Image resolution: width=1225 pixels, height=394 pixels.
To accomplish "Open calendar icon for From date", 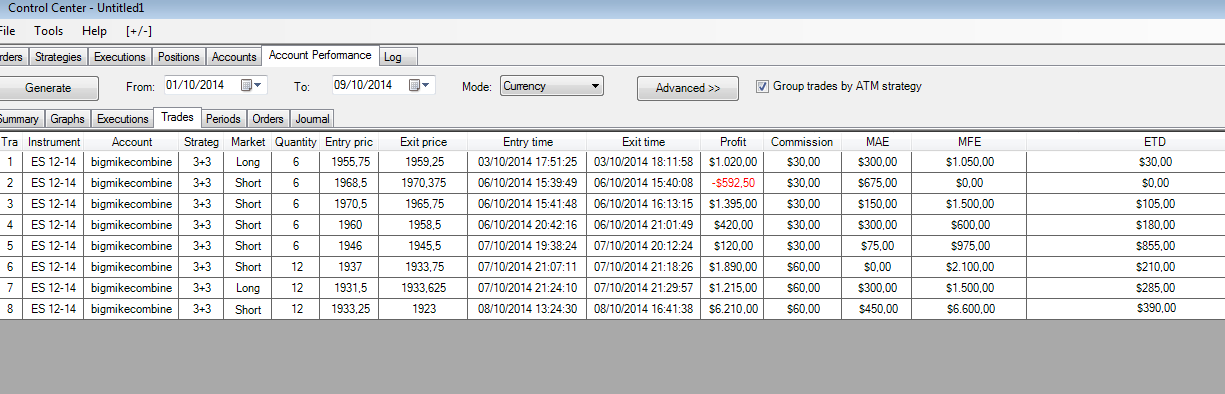I will click(246, 86).
